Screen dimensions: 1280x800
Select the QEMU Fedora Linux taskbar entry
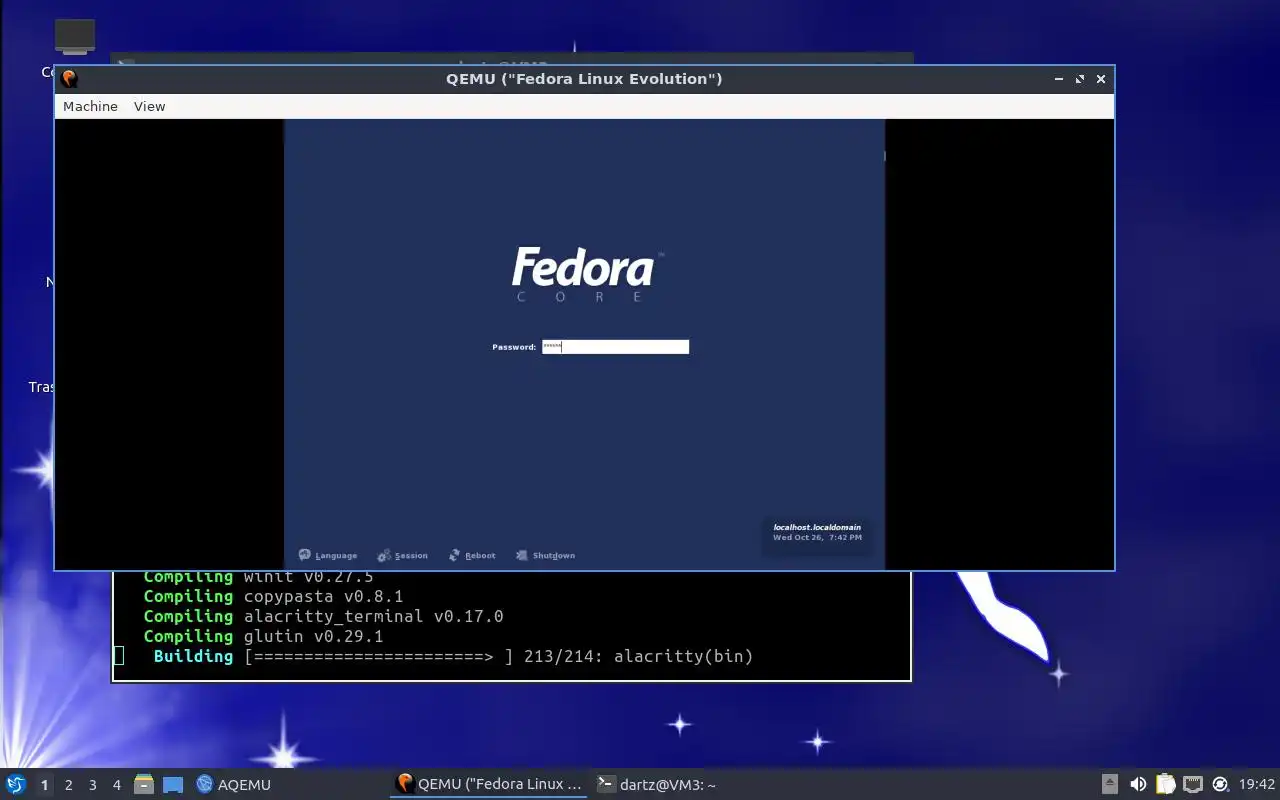pos(489,784)
